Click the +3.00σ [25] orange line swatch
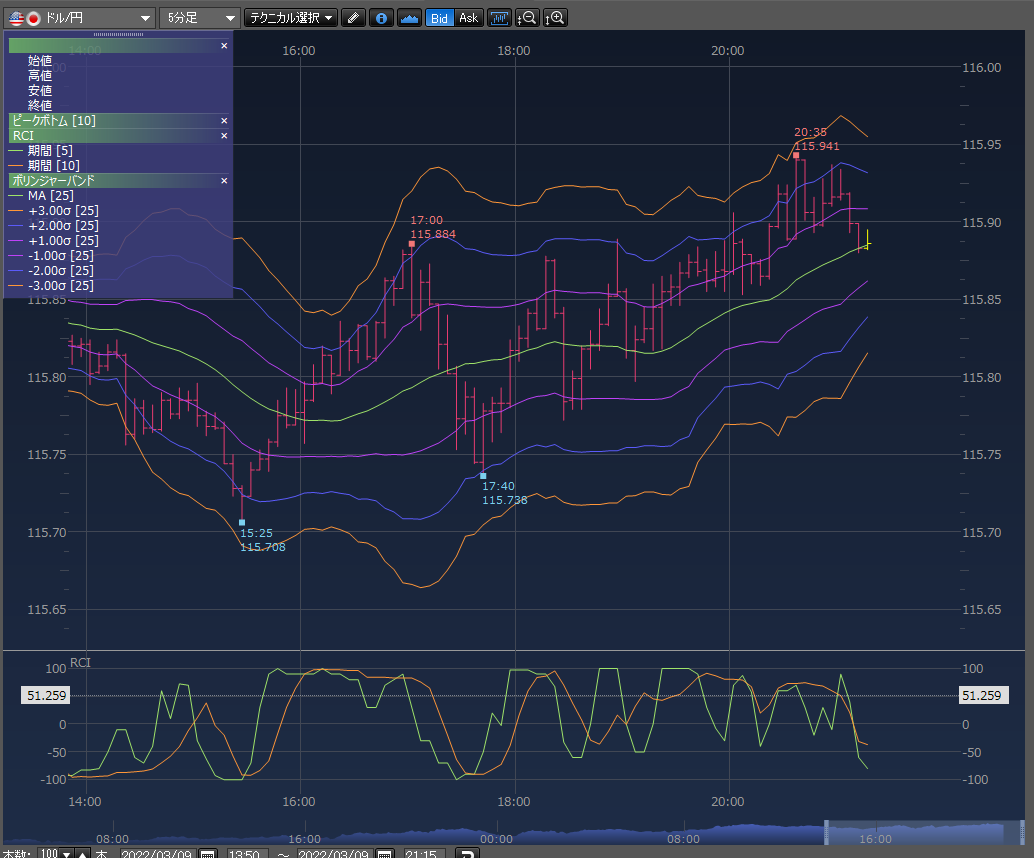This screenshot has height=858, width=1034. click(x=16, y=210)
